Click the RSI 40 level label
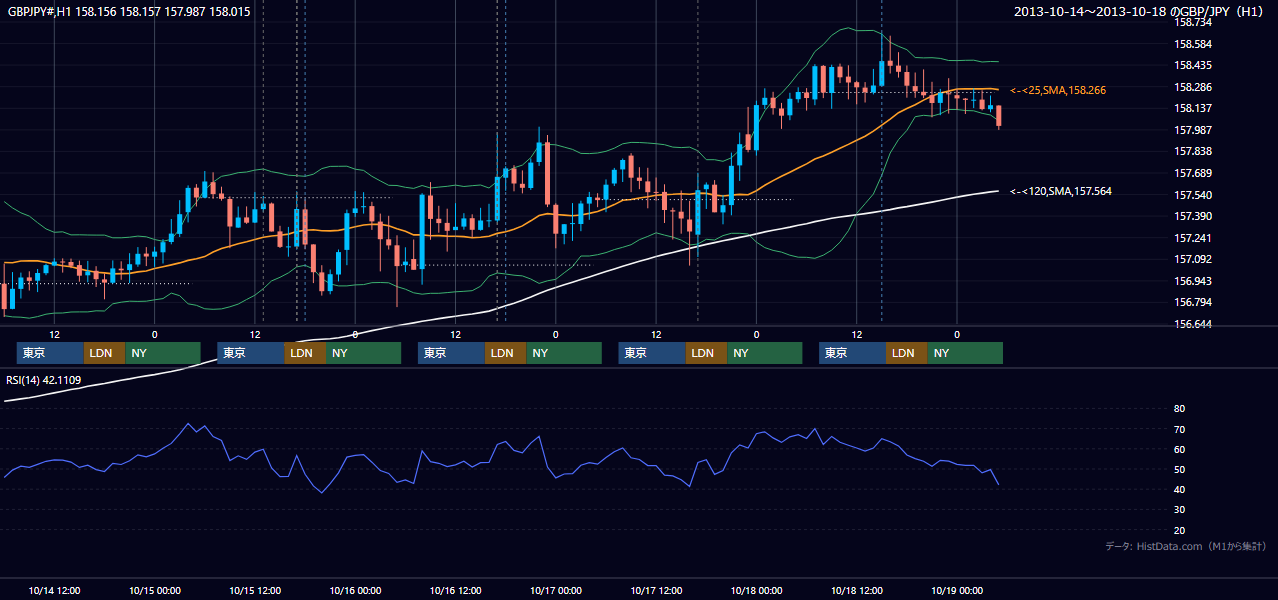 (x=1179, y=489)
